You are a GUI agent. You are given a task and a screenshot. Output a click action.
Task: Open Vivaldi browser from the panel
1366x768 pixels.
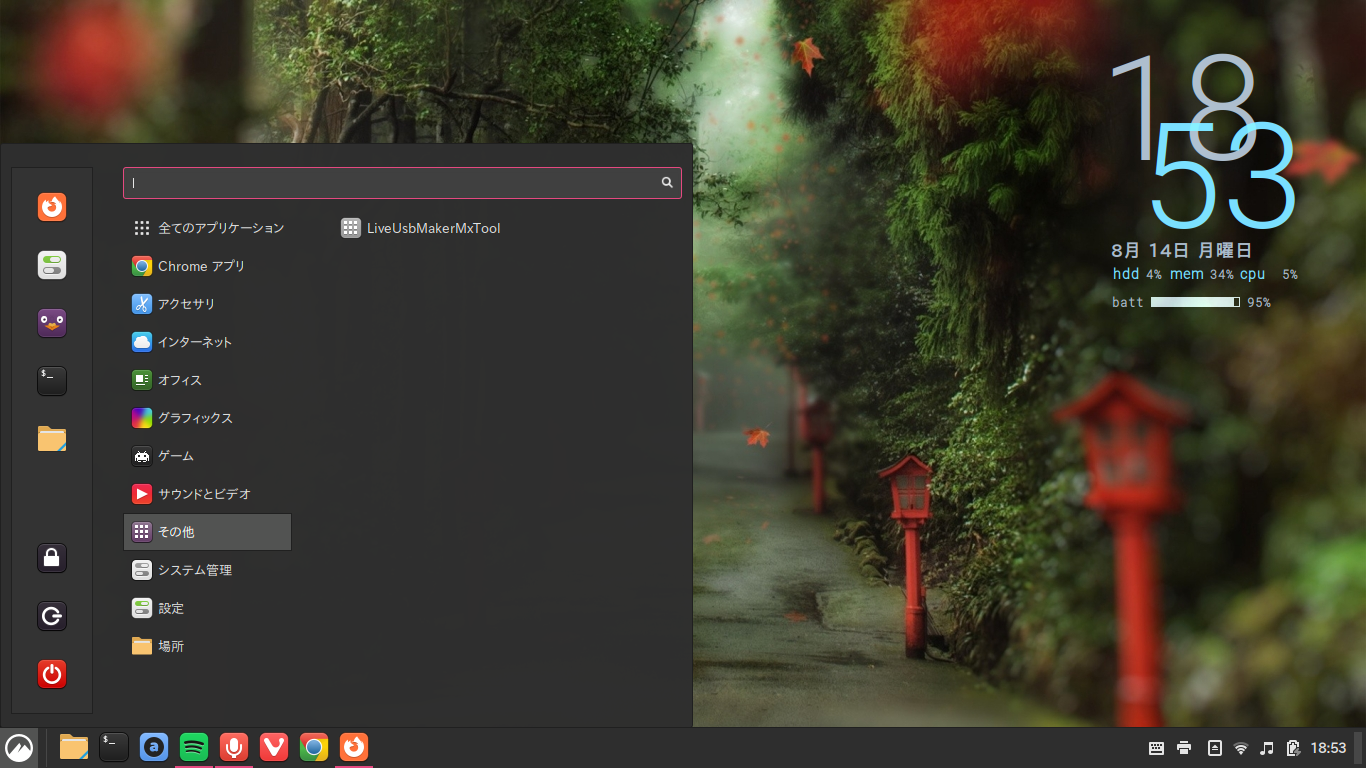point(274,747)
